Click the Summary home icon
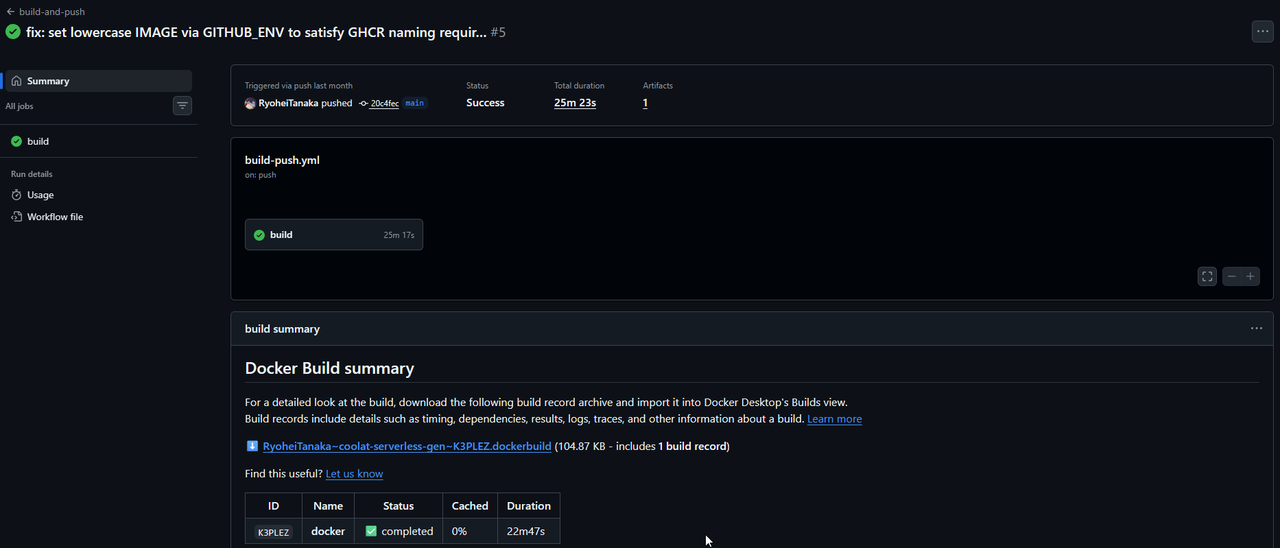The width and height of the screenshot is (1280, 548). [x=16, y=81]
